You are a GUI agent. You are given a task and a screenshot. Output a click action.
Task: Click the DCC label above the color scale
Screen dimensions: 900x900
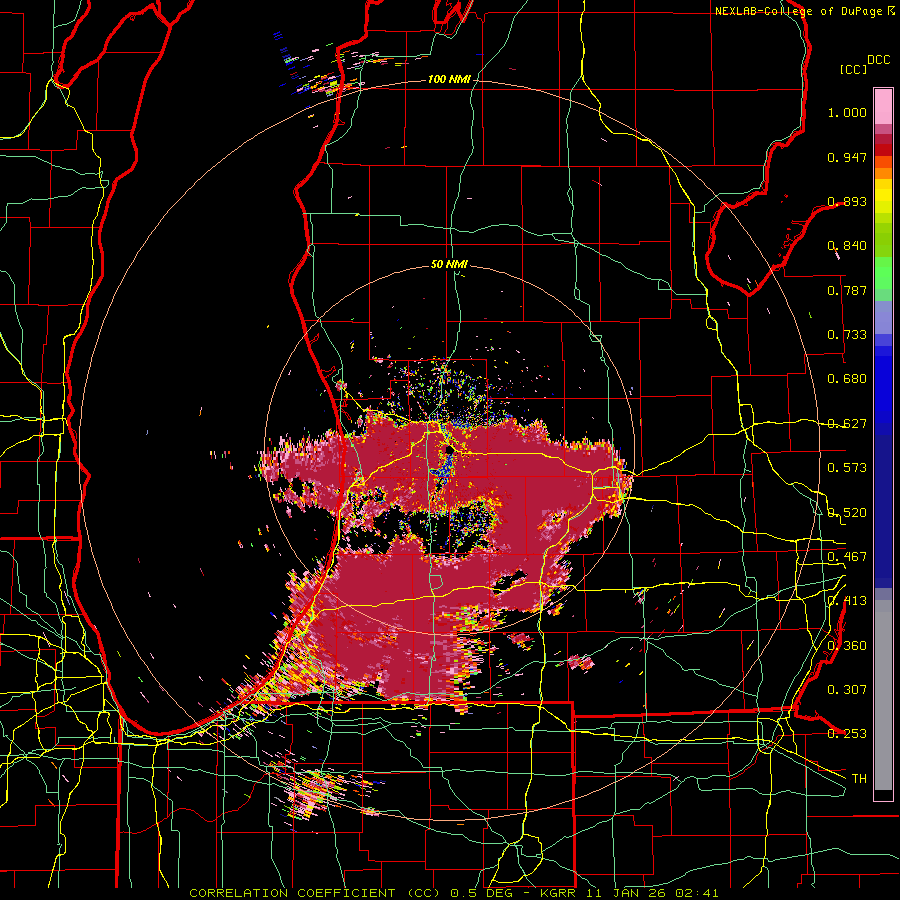(x=878, y=60)
